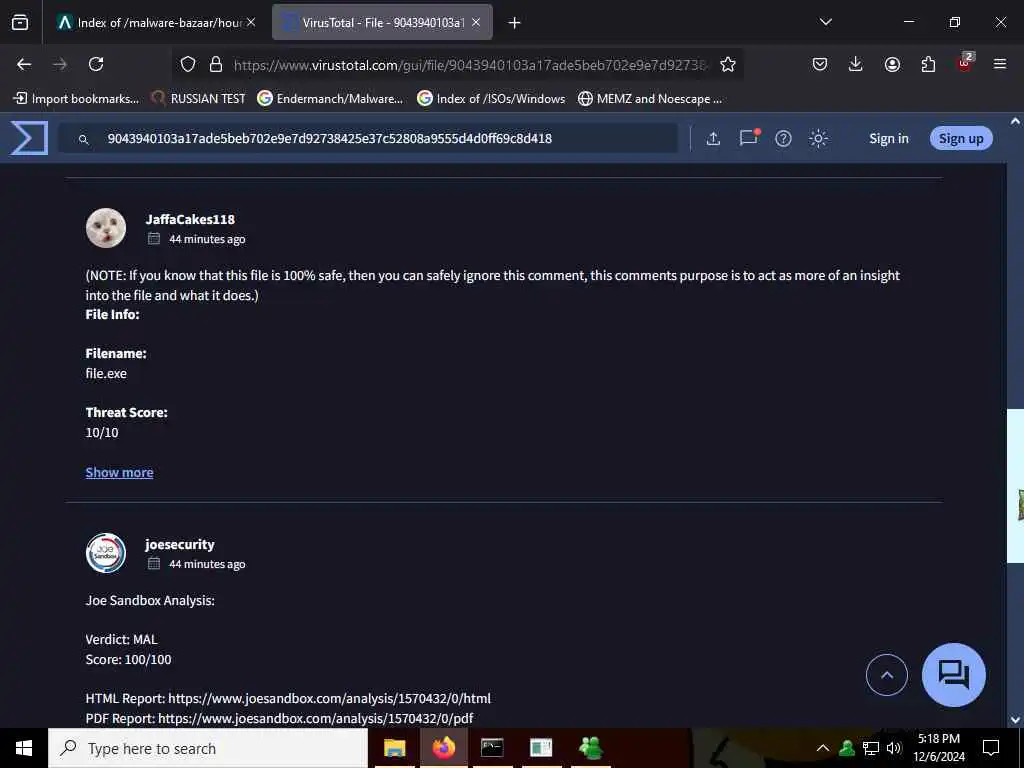Open the network tray icon
1024x768 pixels.
(871, 748)
